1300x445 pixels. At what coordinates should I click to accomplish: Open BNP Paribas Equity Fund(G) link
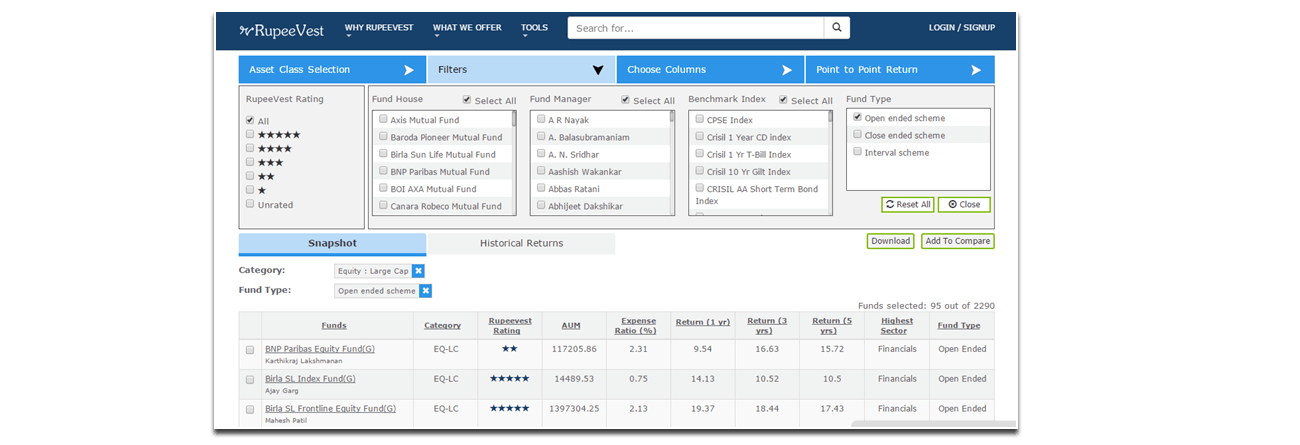(x=321, y=349)
